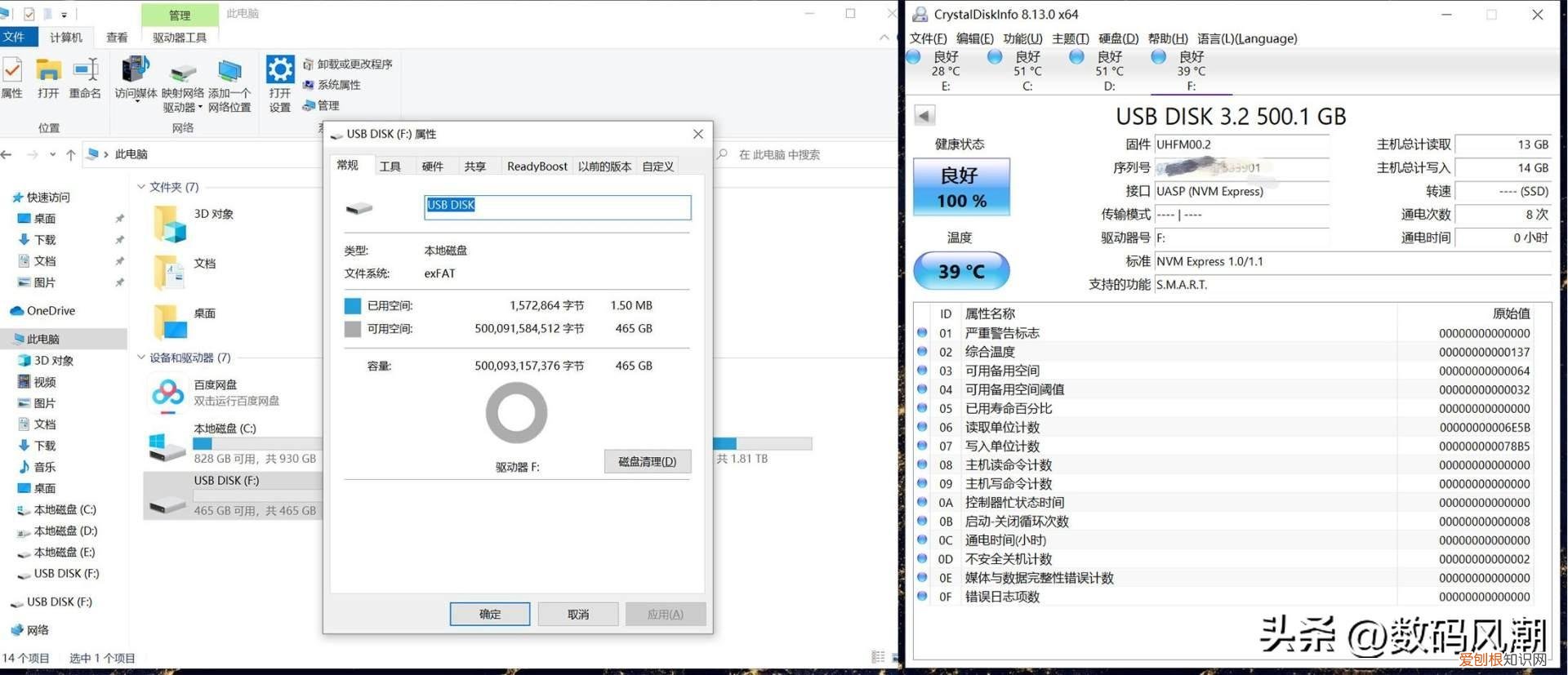Click Cancel button in properties dialog
The image size is (1568, 675).
click(x=578, y=614)
